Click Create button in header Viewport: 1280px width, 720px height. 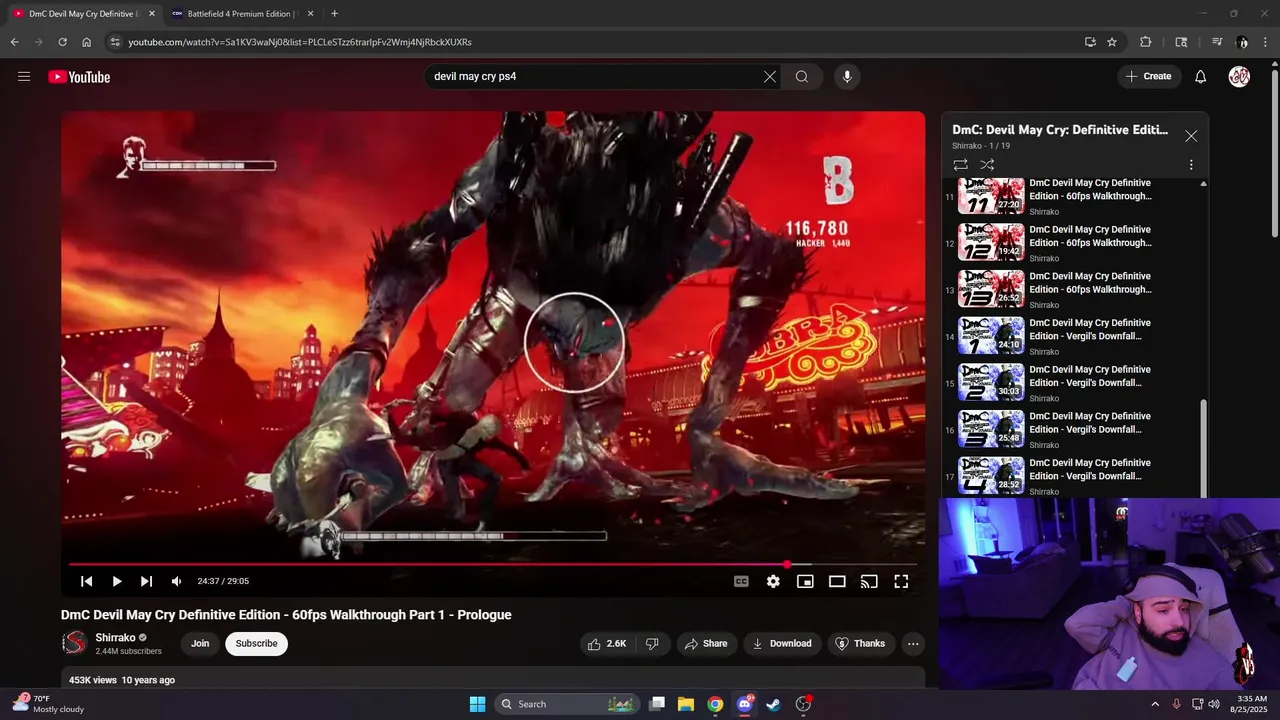1149,76
